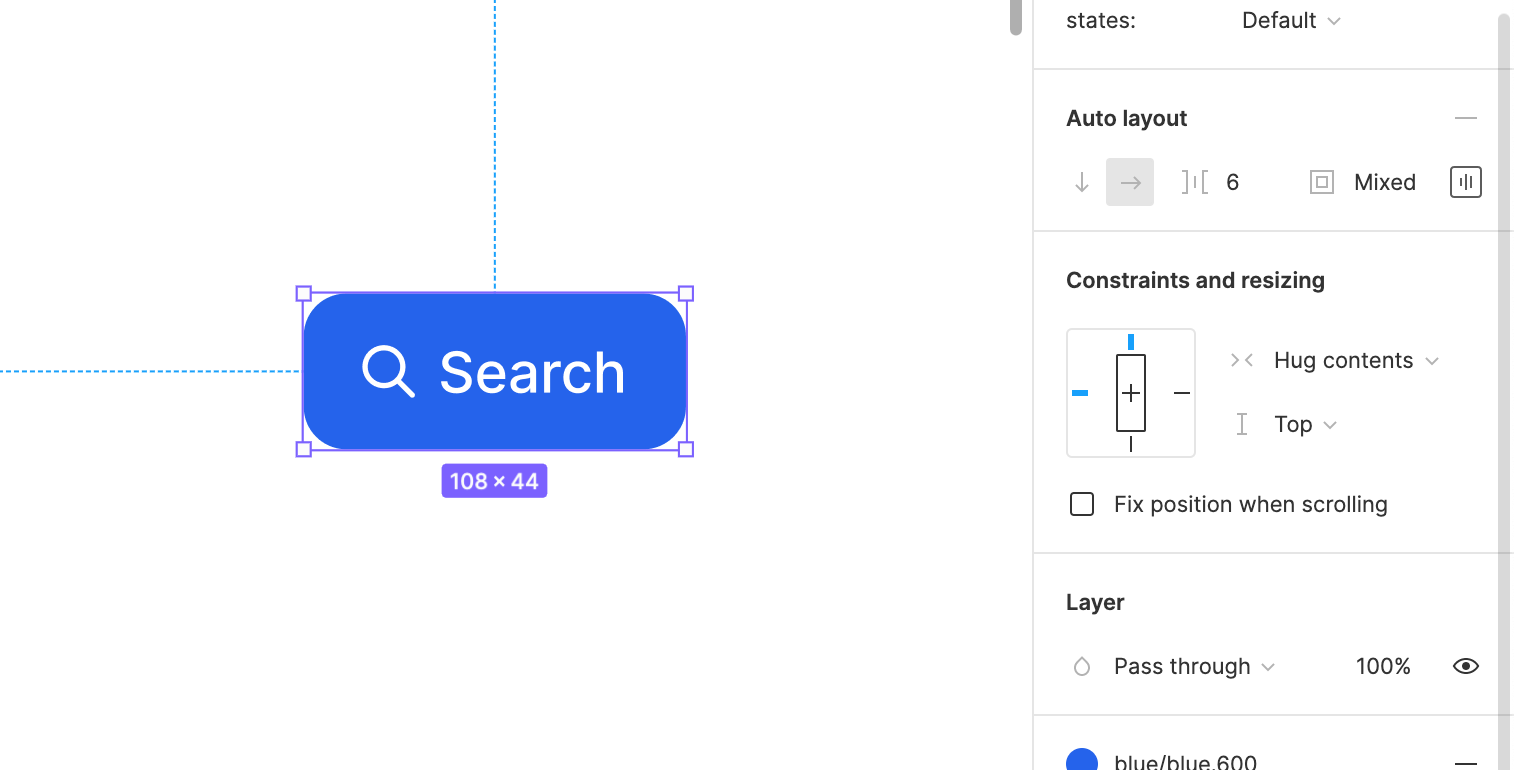Screen dimensions: 1514x770
Task: Click the vertical constraint icon
Action: pos(1242,424)
